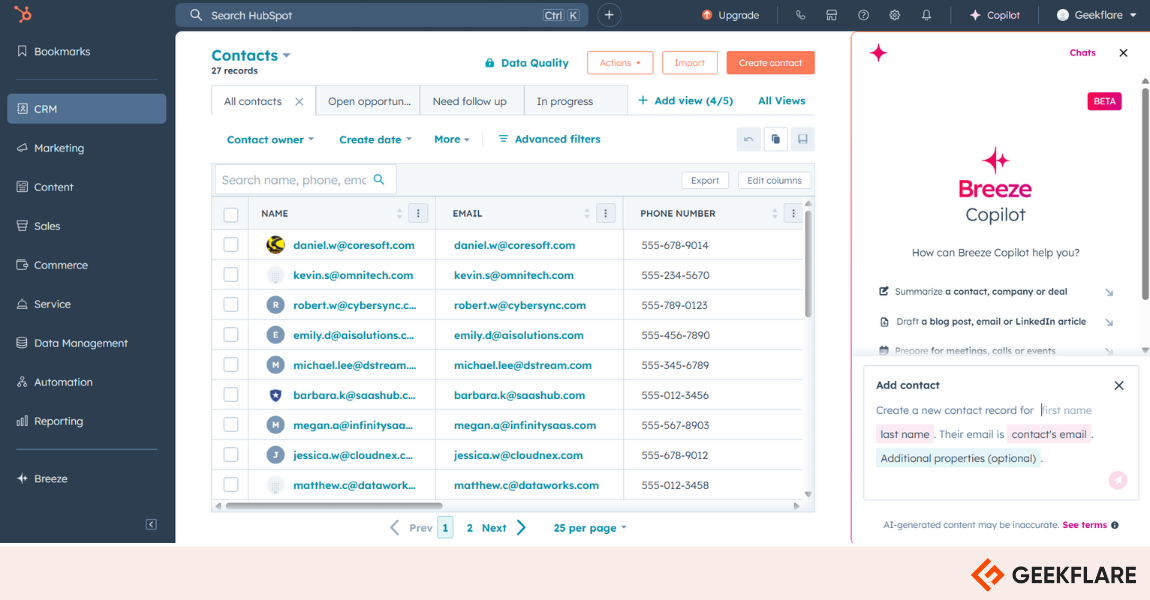This screenshot has height=600, width=1150.
Task: Click the Create contact button
Action: (770, 63)
